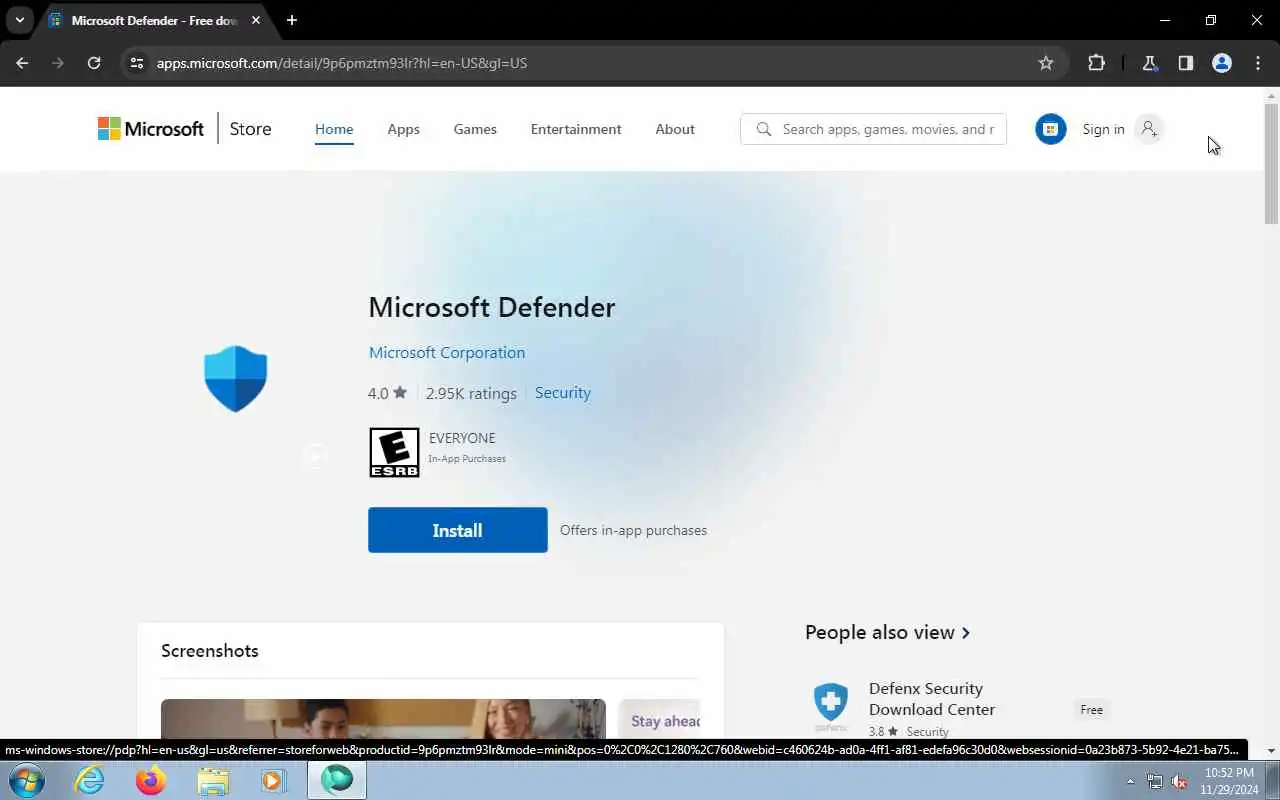Click the Offers in-app purchases text
The width and height of the screenshot is (1280, 800).
(x=633, y=530)
